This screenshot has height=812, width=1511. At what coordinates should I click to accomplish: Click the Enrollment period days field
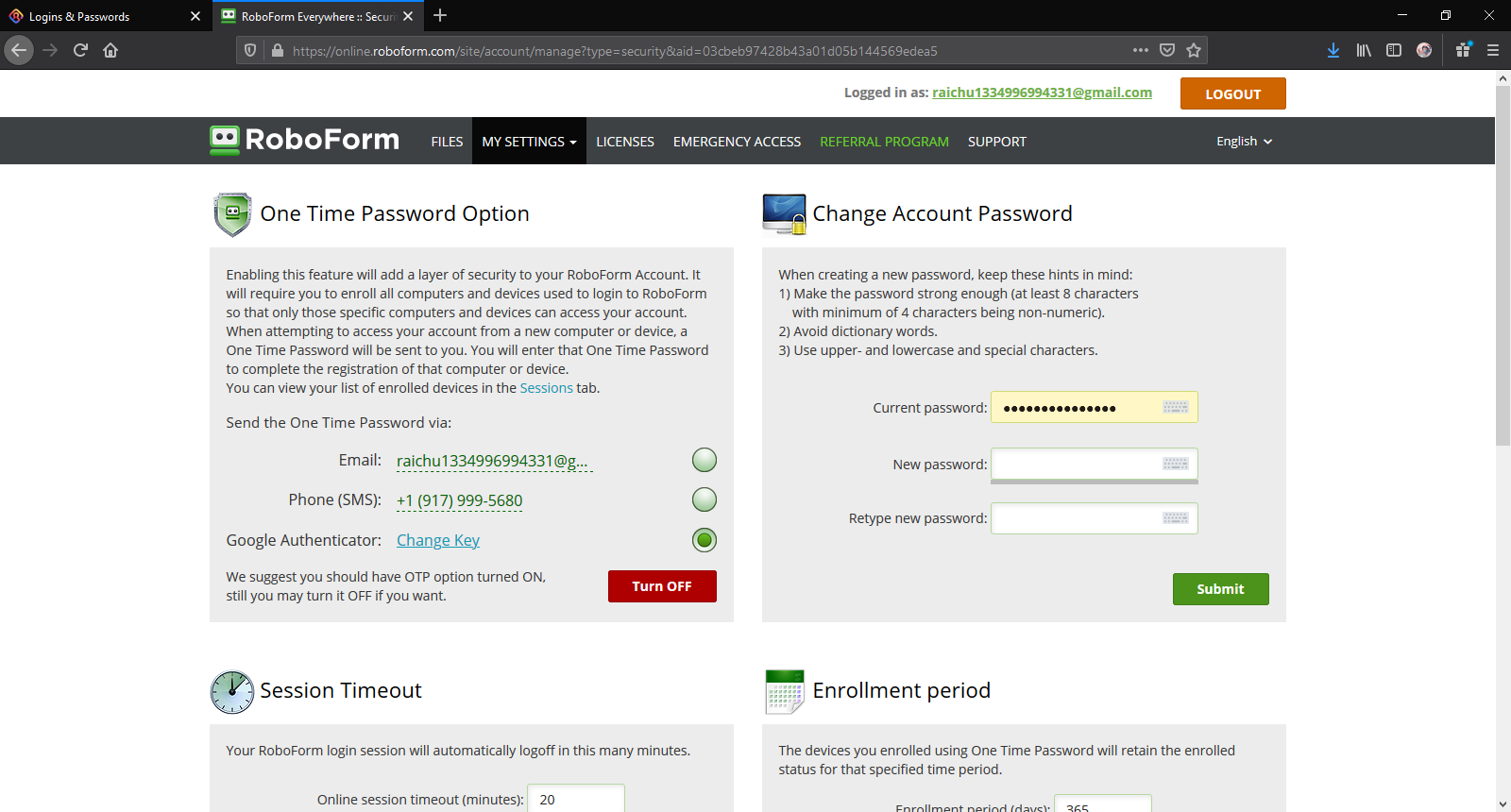(1103, 804)
